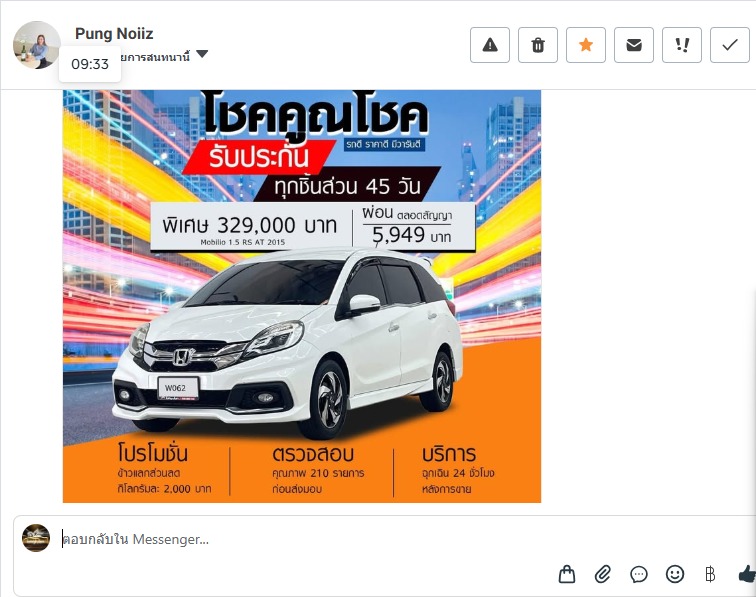Open the Honda Mobilio ad image
This screenshot has width=756, height=597.
[x=302, y=296]
